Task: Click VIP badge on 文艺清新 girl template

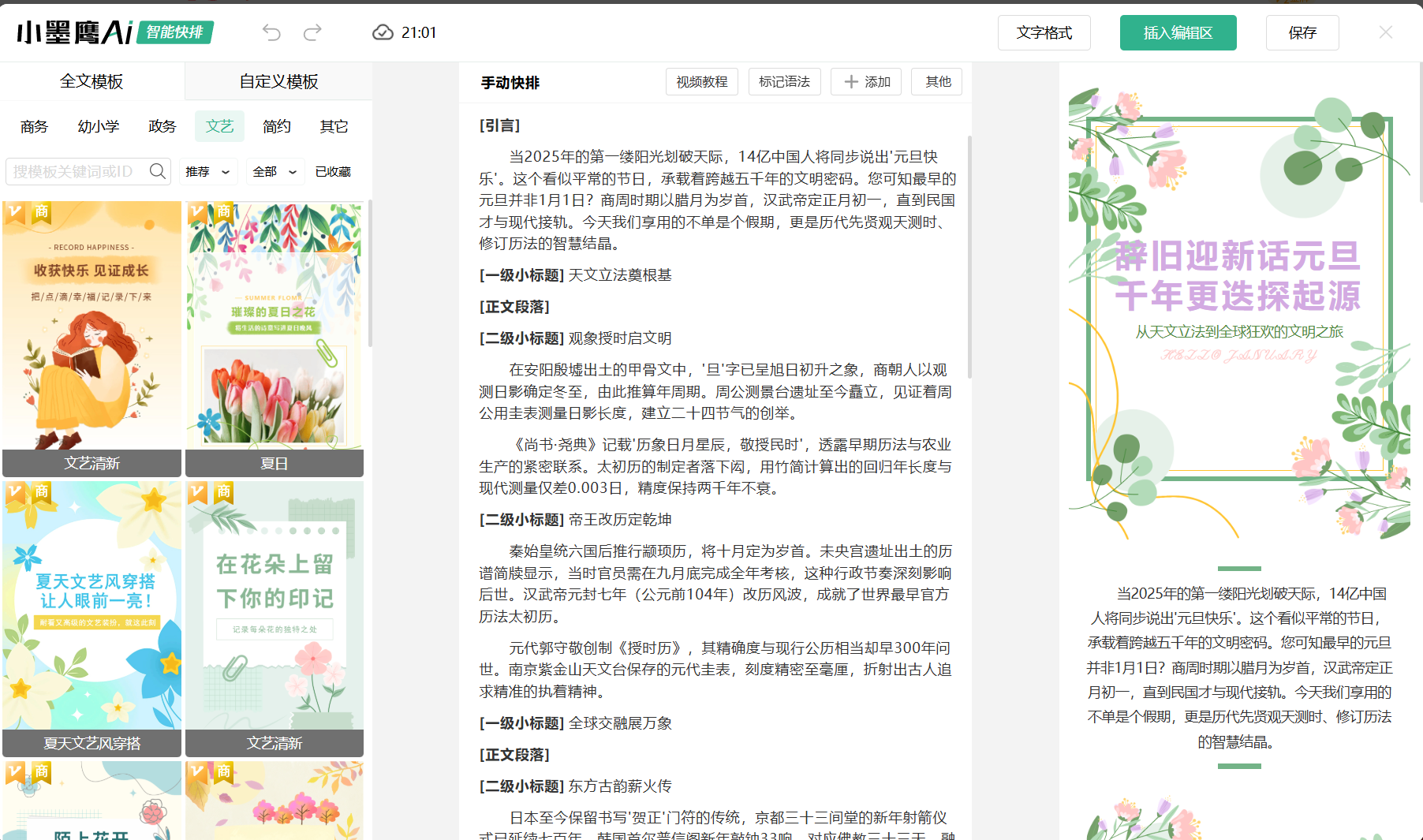Action: point(15,212)
